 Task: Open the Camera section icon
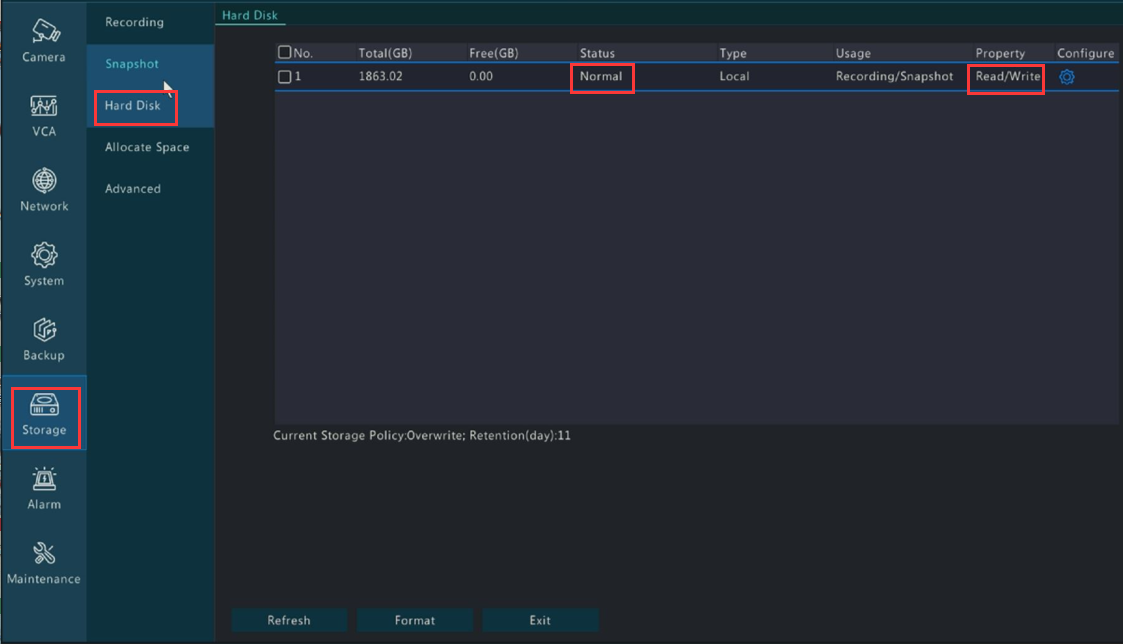click(x=44, y=31)
